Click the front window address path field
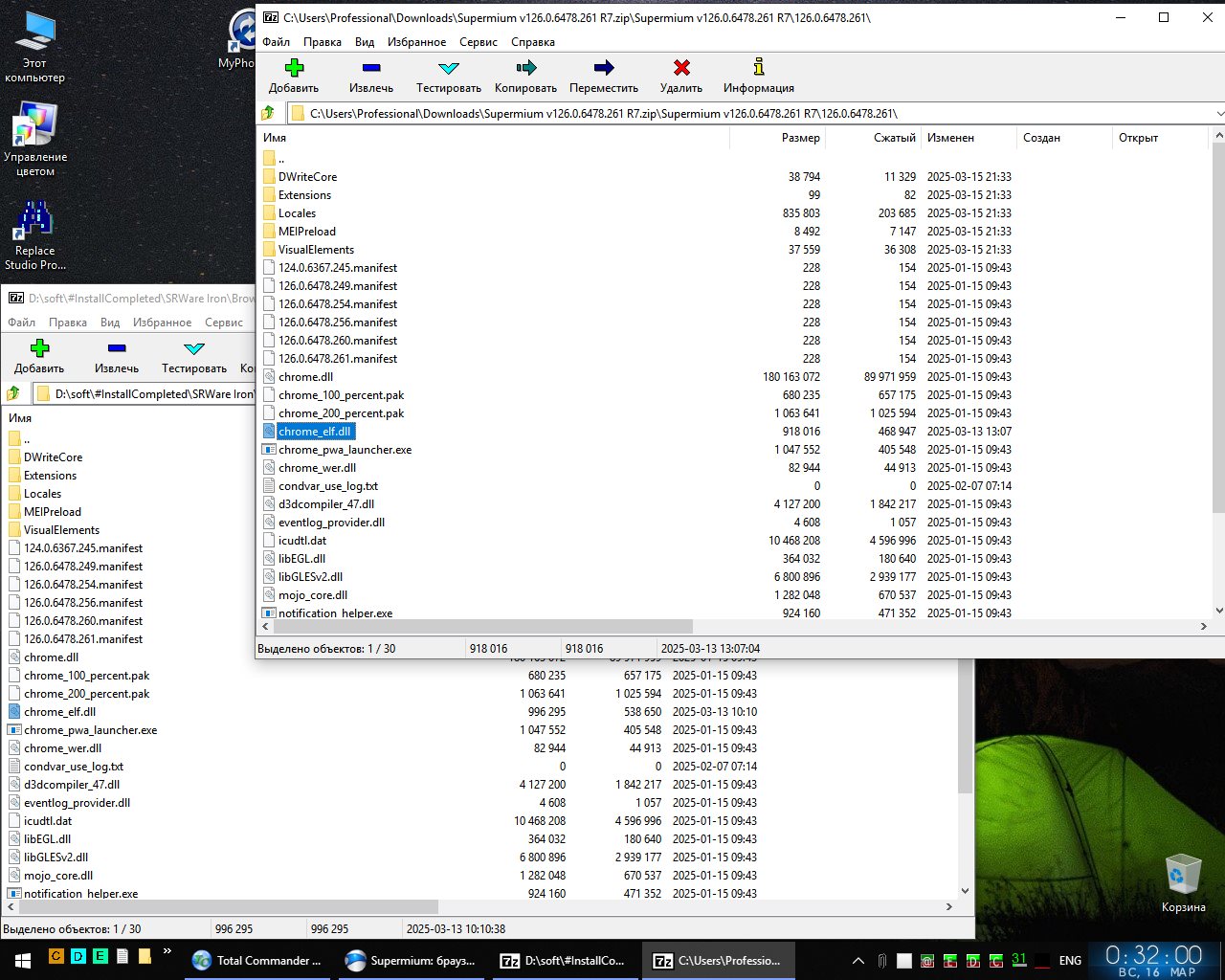 (x=750, y=113)
